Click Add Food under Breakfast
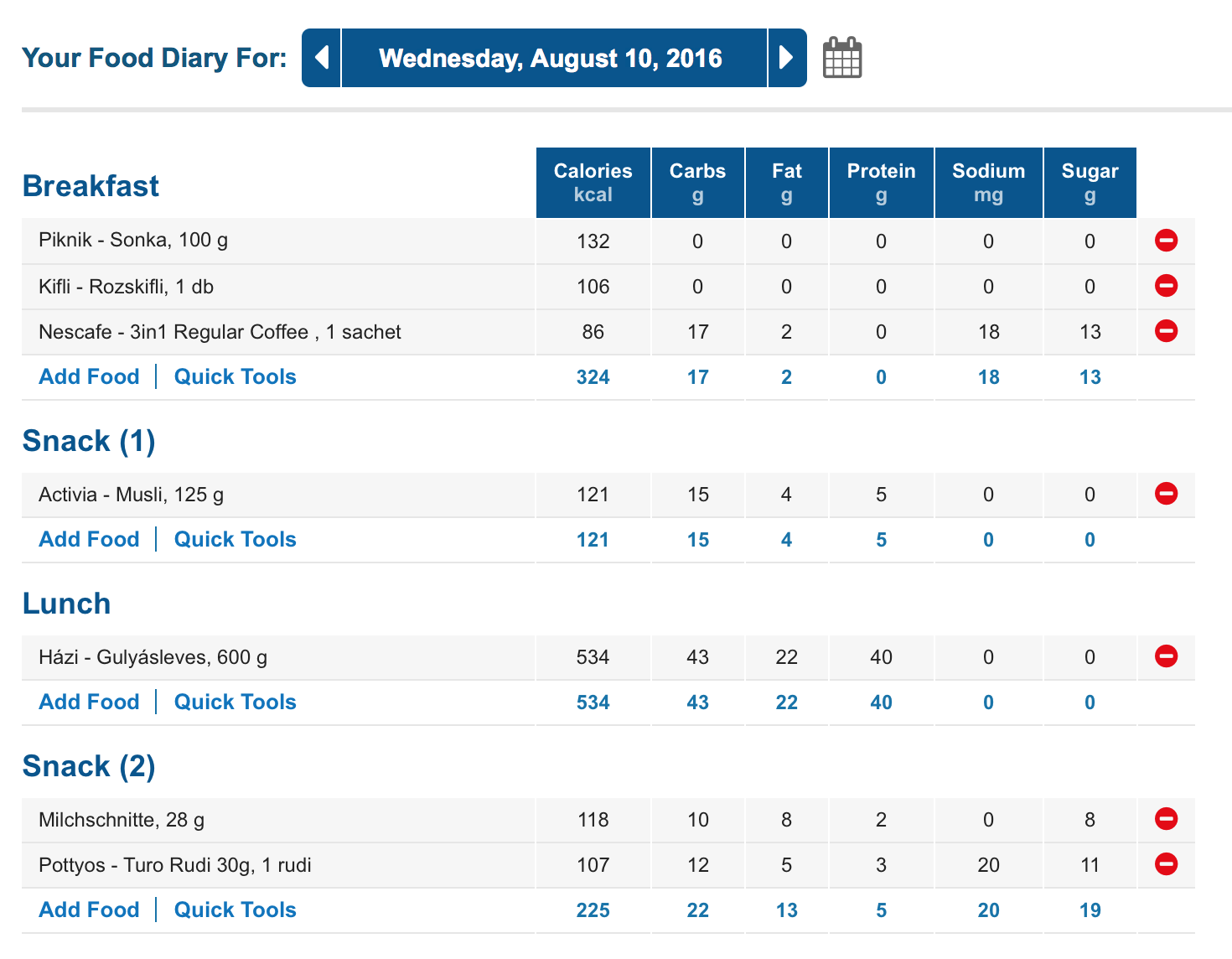The image size is (1232, 959). click(89, 377)
